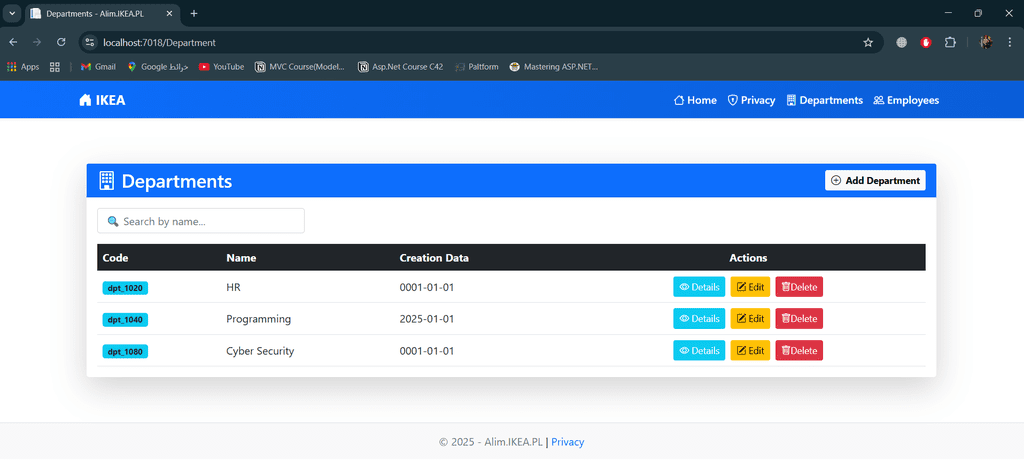Delete the HR department

pyautogui.click(x=799, y=287)
